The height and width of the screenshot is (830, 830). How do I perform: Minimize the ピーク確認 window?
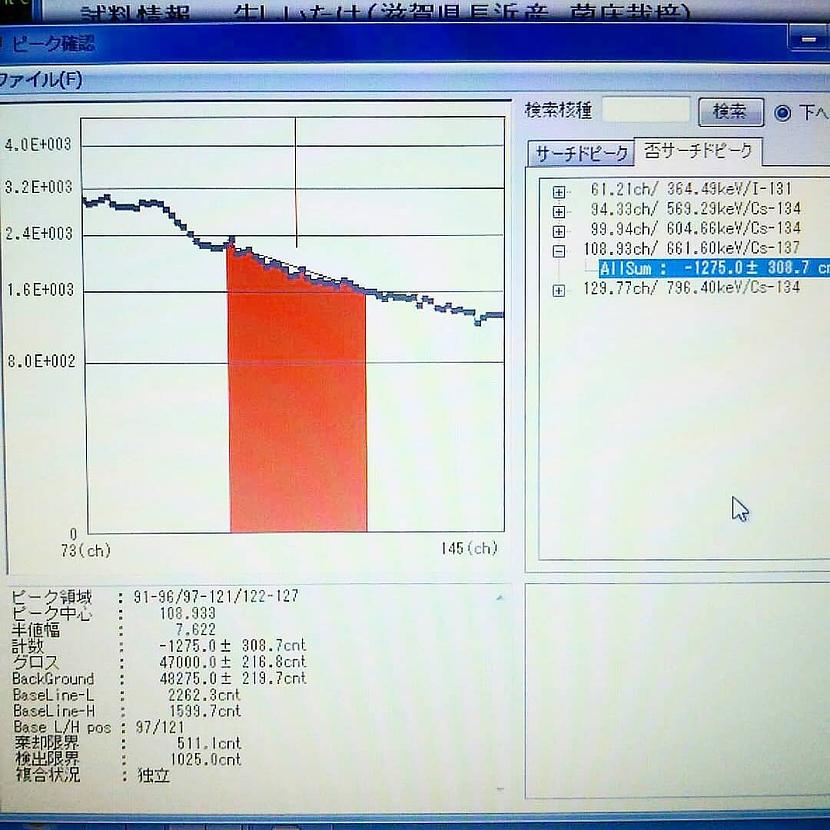pyautogui.click(x=807, y=40)
